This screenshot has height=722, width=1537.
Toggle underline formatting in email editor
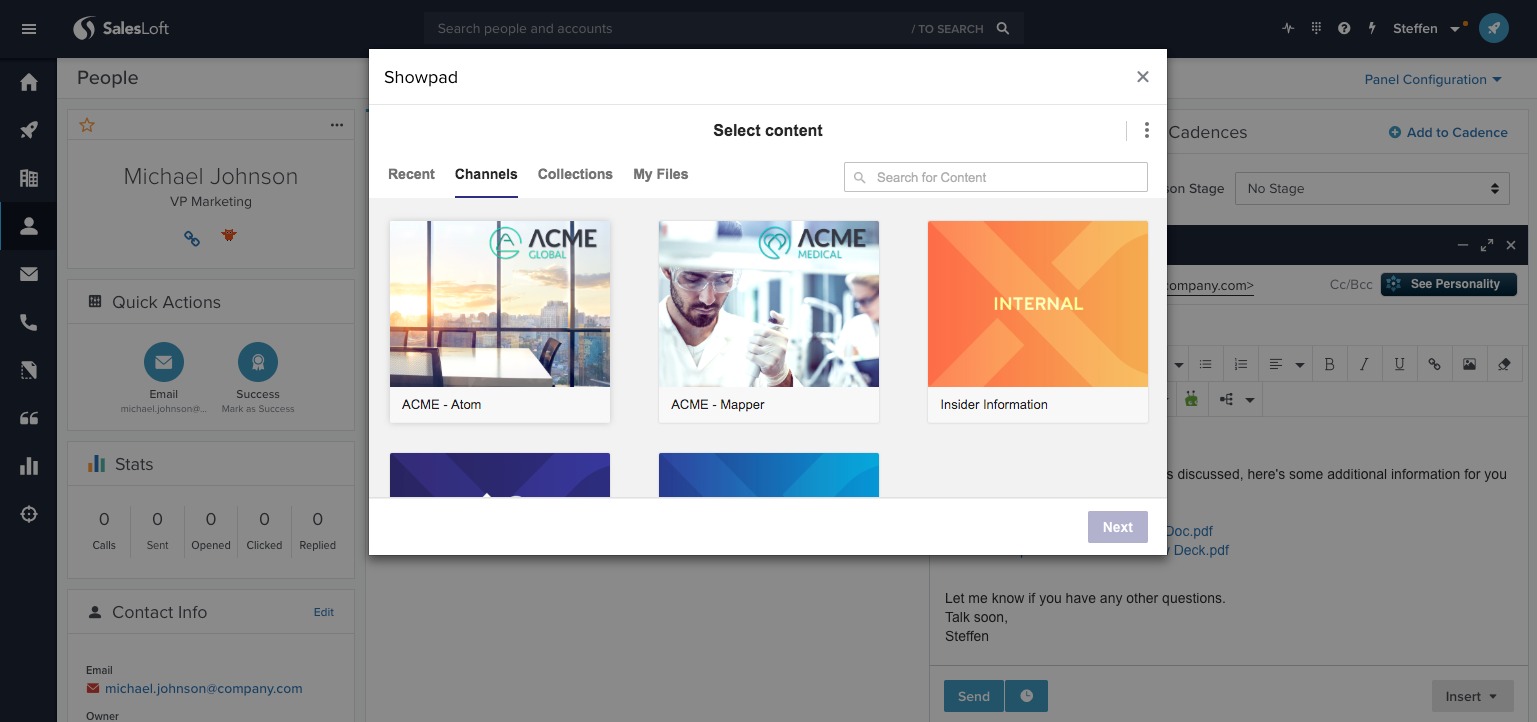tap(1399, 364)
